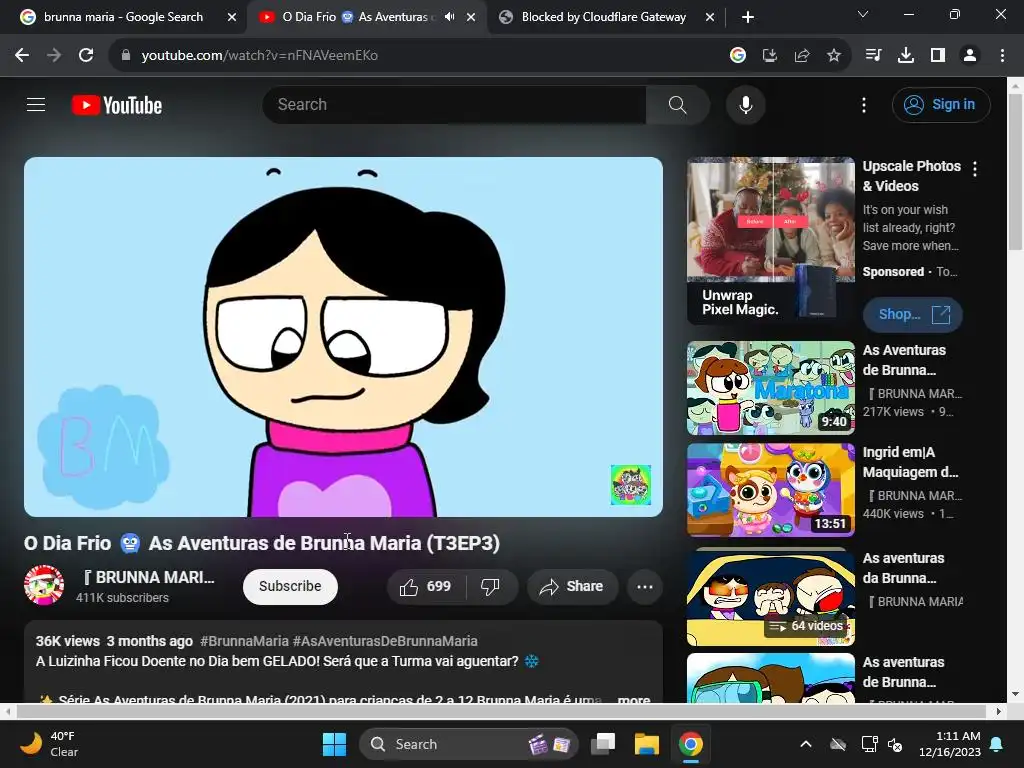1024x768 pixels.
Task: Share this page via address bar icon
Action: tap(801, 56)
